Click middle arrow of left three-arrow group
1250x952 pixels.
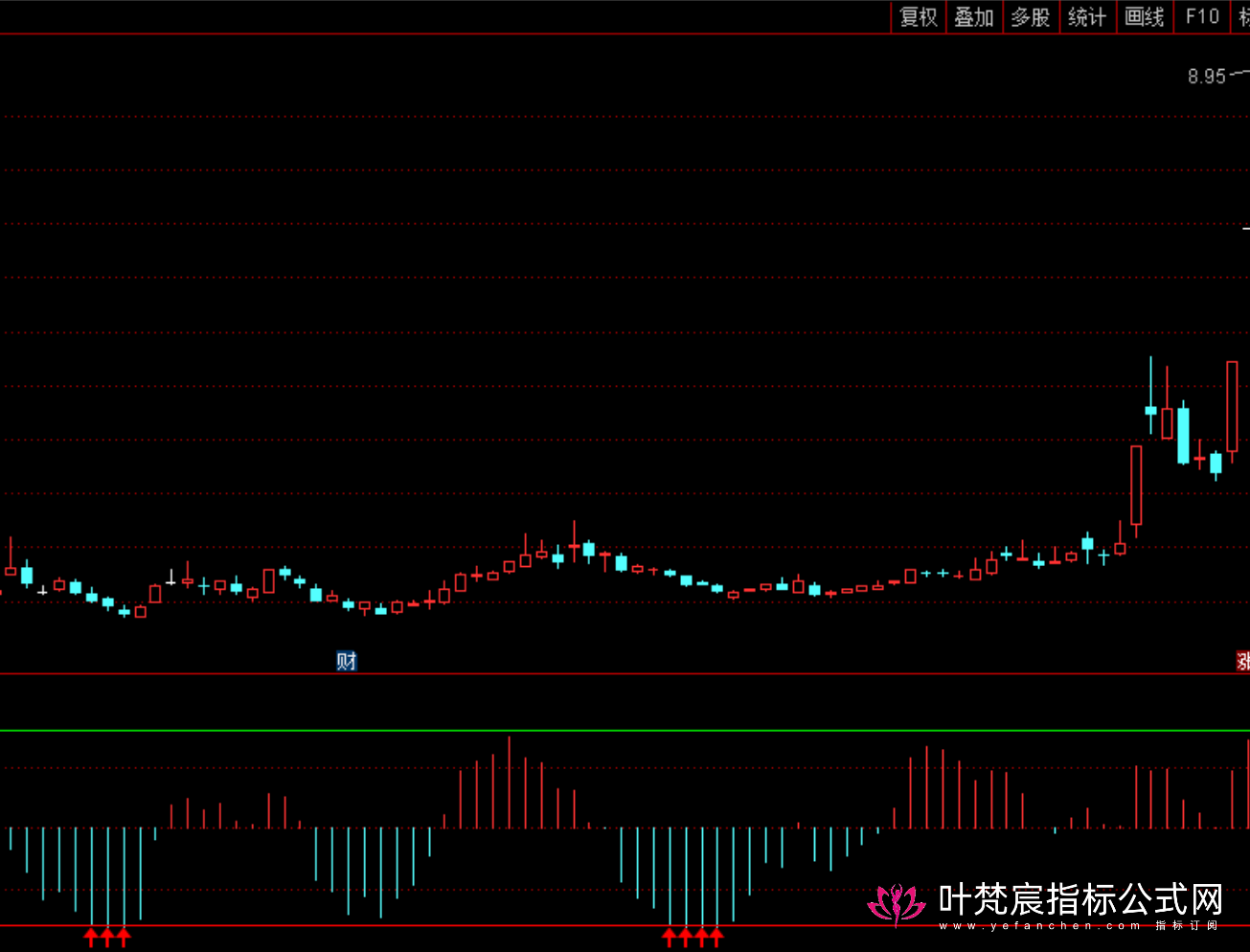[107, 937]
